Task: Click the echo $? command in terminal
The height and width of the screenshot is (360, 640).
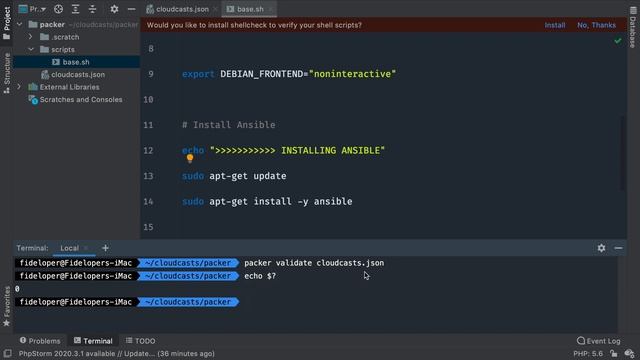Action: [x=260, y=276]
